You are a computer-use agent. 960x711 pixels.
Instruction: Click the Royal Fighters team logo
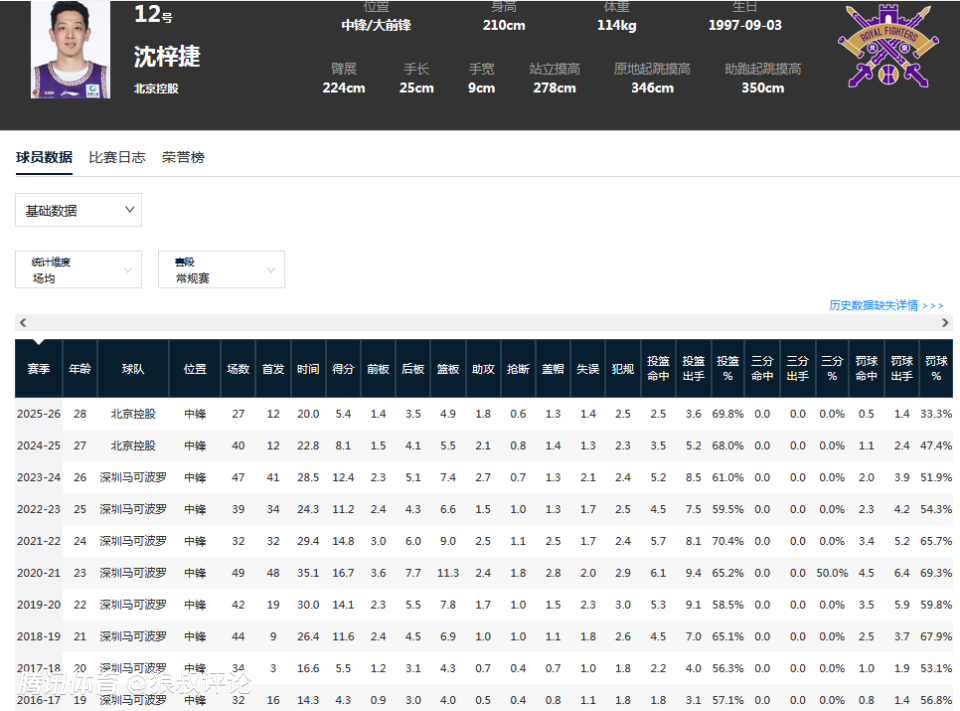click(x=888, y=46)
